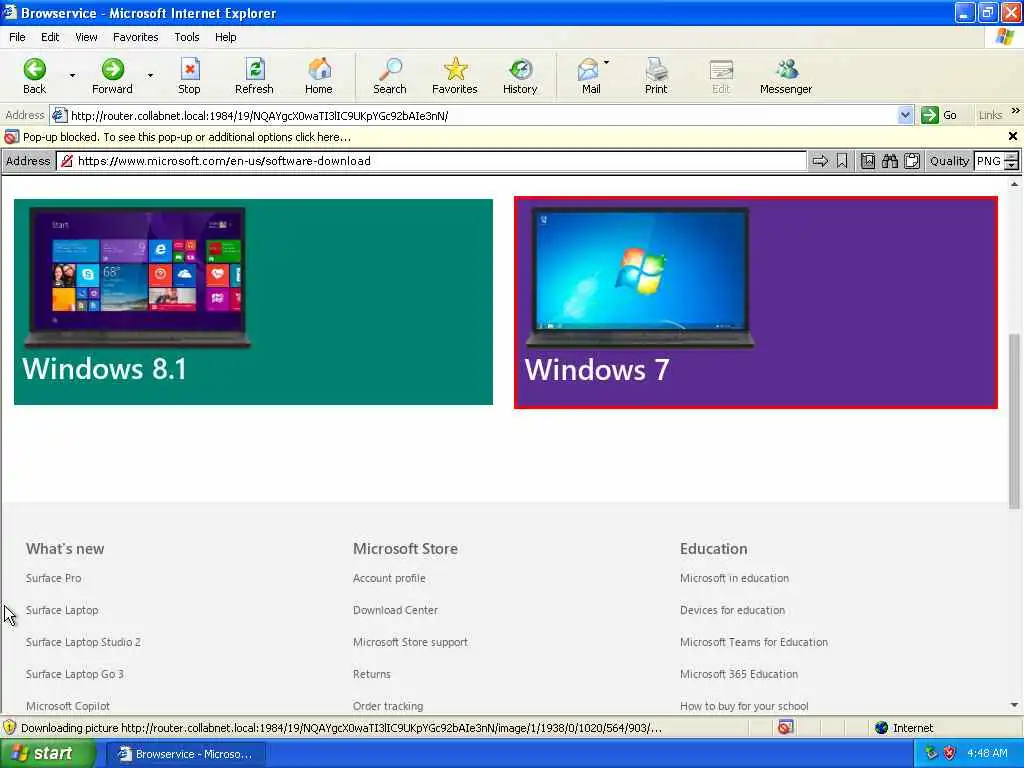The image size is (1024, 768).
Task: Open Devices for education link
Action: (x=732, y=610)
